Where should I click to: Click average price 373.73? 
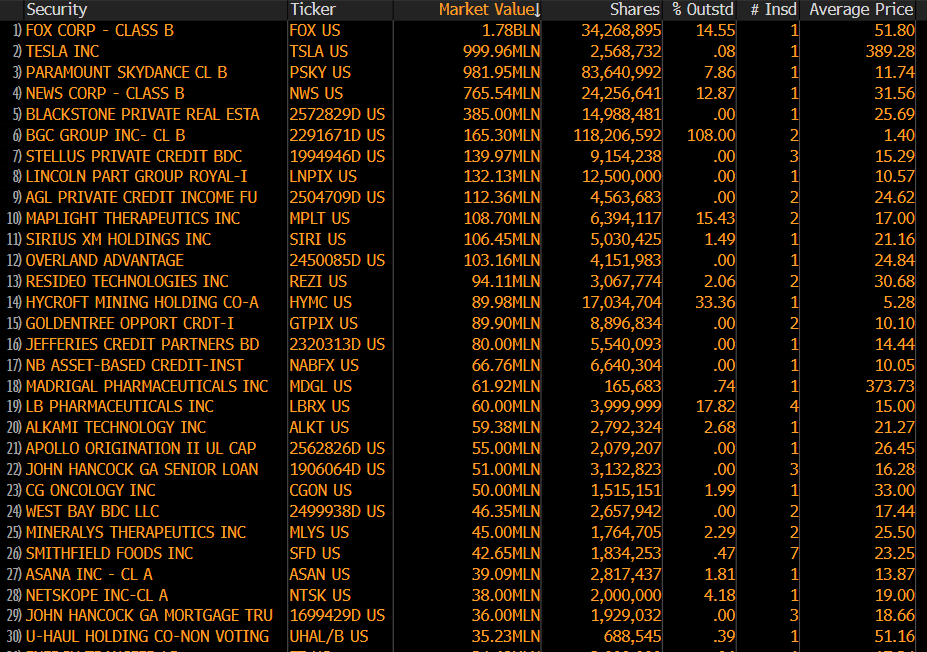tap(890, 387)
